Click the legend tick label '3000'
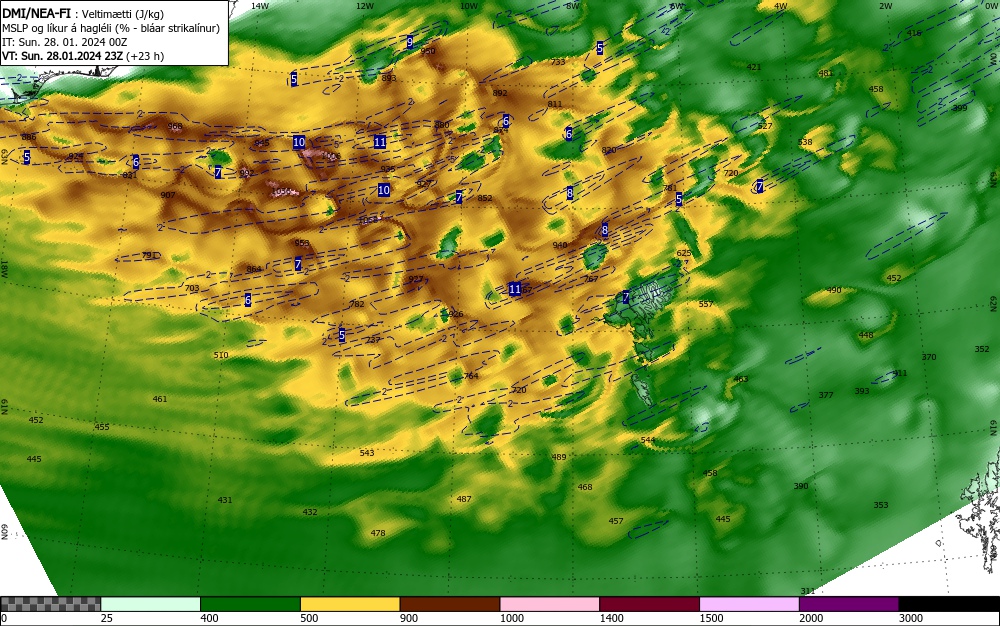Viewport: 1000px width, 626px height. [x=911, y=618]
